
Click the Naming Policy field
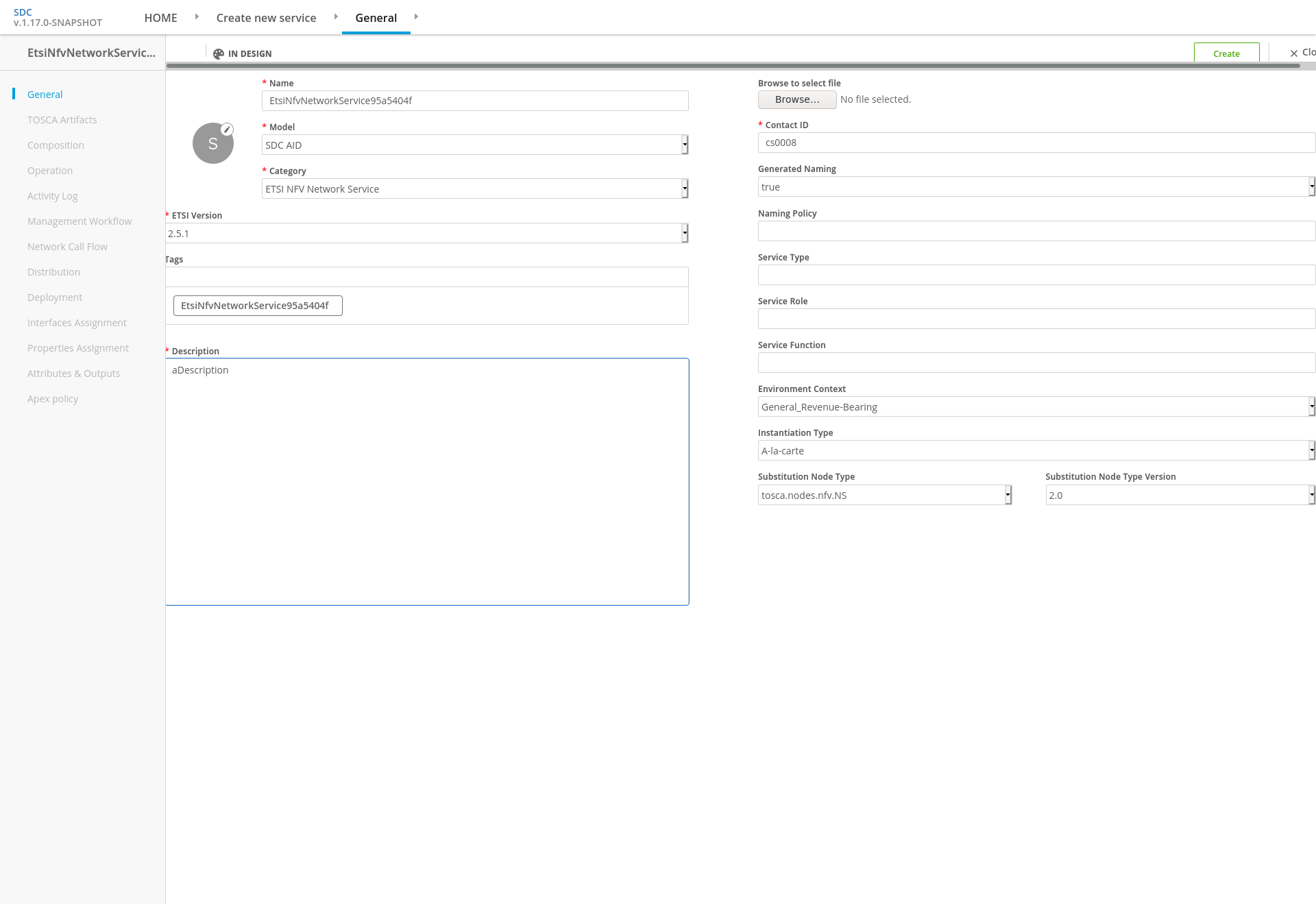pyautogui.click(x=1036, y=231)
